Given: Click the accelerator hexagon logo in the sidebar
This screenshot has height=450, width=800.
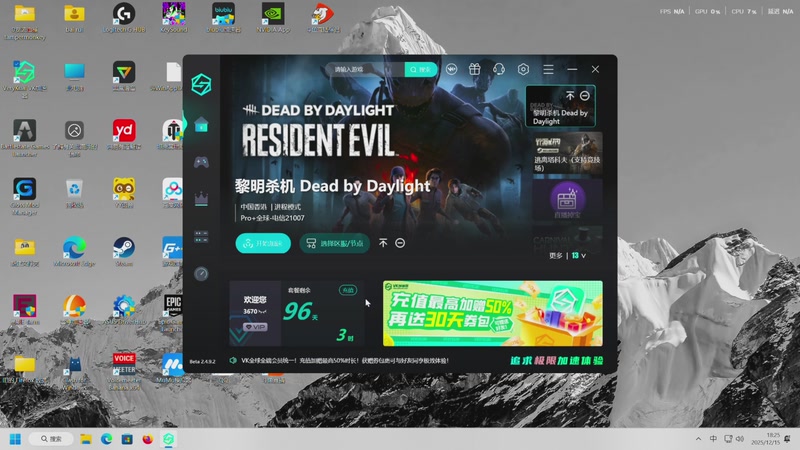Looking at the screenshot, I should tap(201, 84).
